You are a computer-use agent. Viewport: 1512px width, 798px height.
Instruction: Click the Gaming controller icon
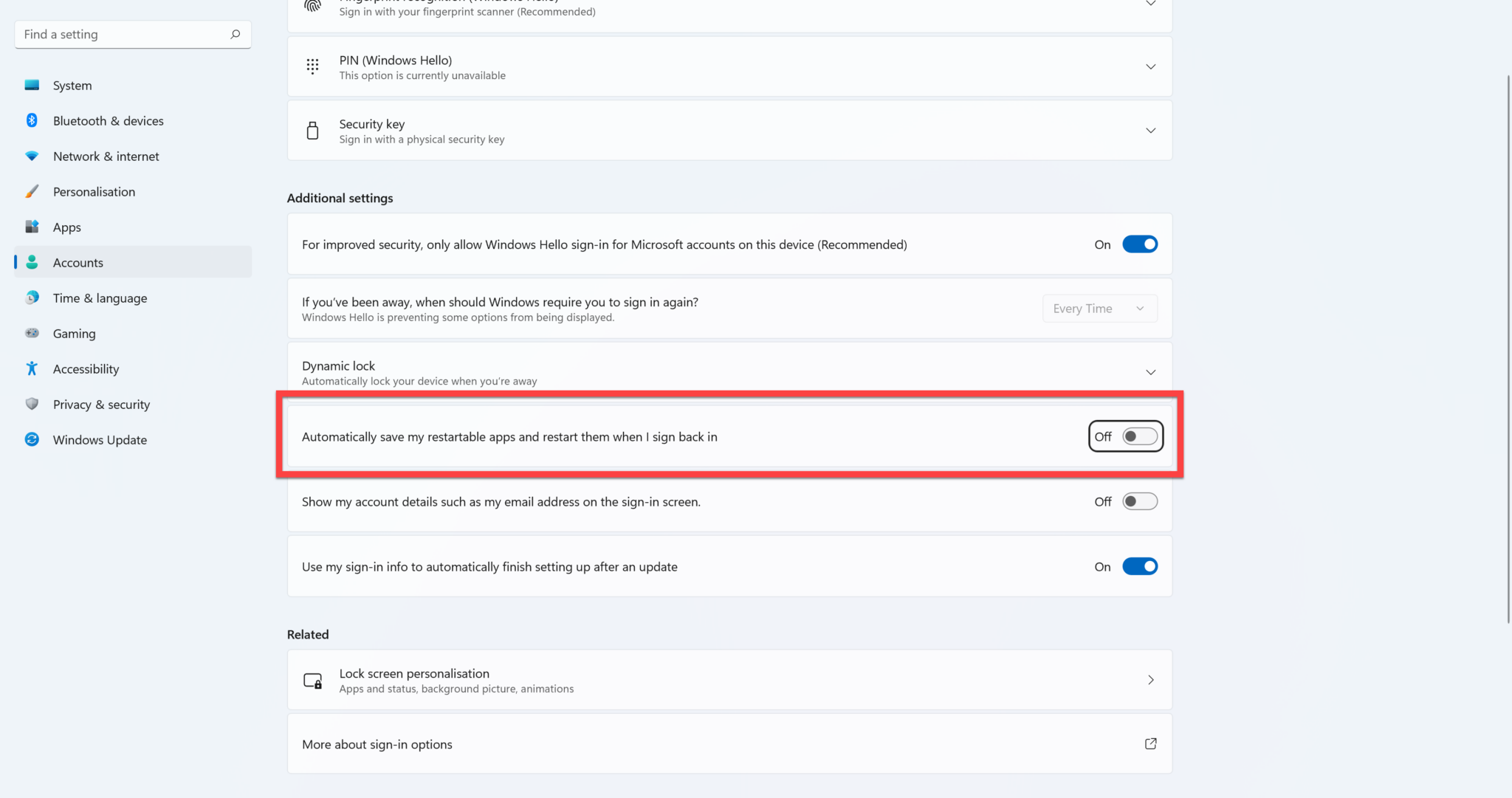pyautogui.click(x=32, y=333)
